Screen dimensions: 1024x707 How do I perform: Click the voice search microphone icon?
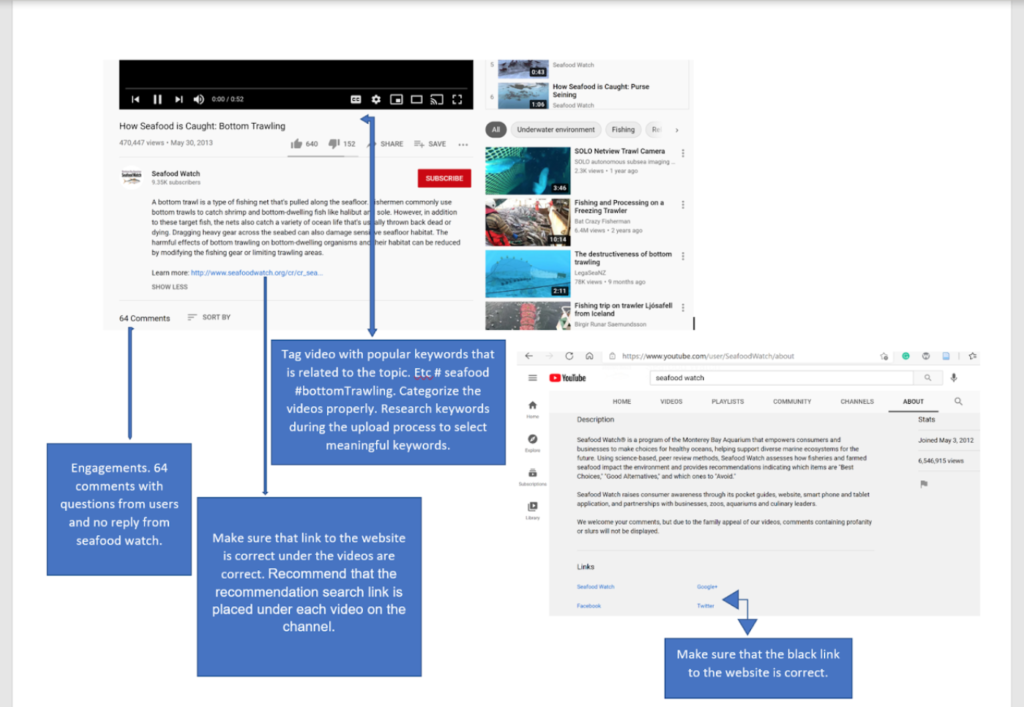click(953, 378)
